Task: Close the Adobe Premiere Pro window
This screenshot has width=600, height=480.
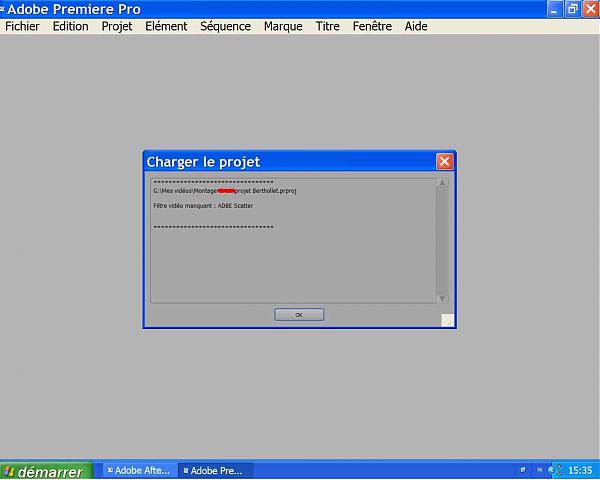Action: 590,10
